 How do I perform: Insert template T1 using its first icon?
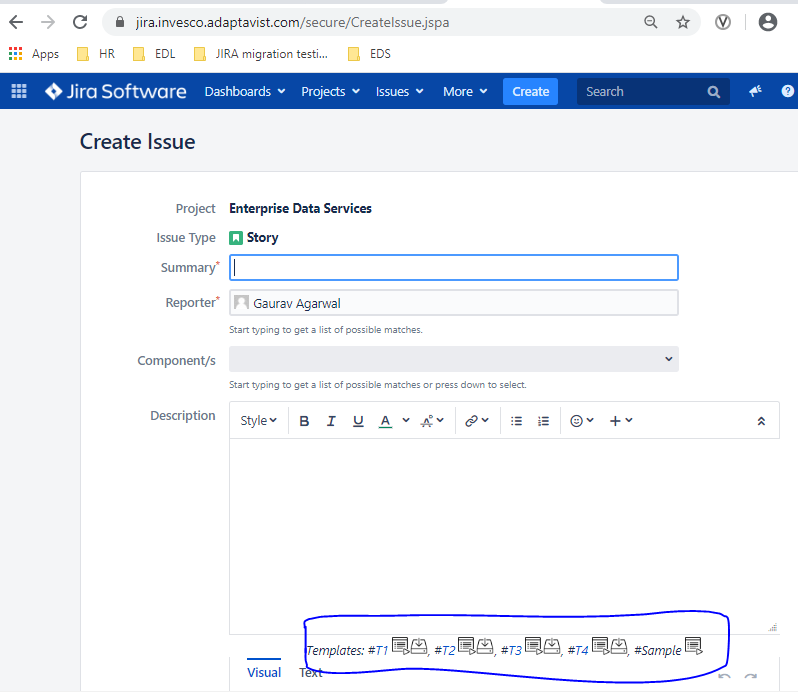pos(401,646)
